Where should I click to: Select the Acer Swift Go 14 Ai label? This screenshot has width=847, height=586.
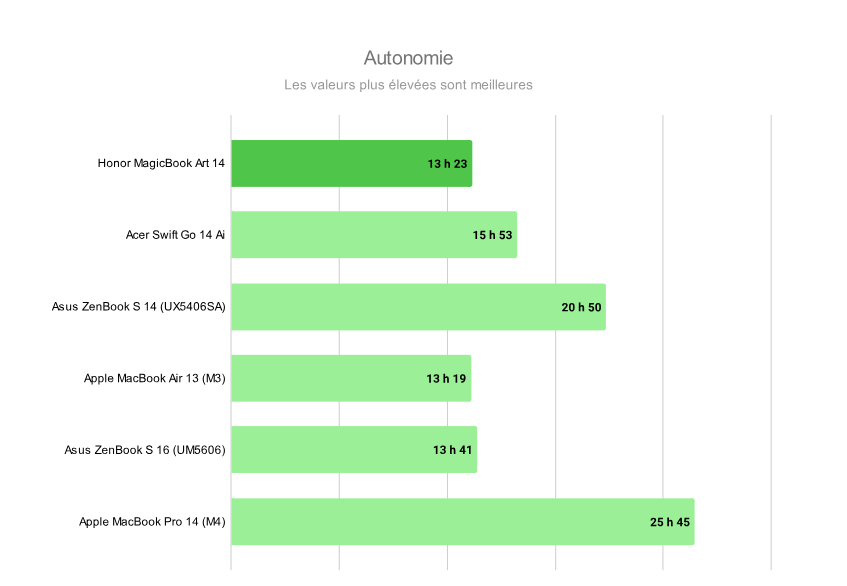[x=175, y=235]
